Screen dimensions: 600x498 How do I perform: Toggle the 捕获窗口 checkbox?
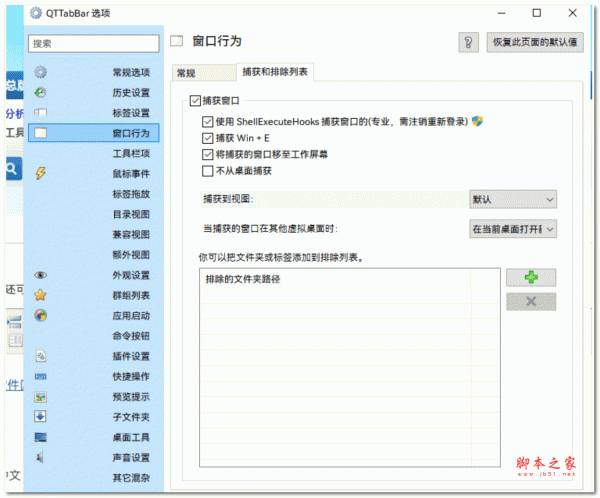click(x=195, y=101)
